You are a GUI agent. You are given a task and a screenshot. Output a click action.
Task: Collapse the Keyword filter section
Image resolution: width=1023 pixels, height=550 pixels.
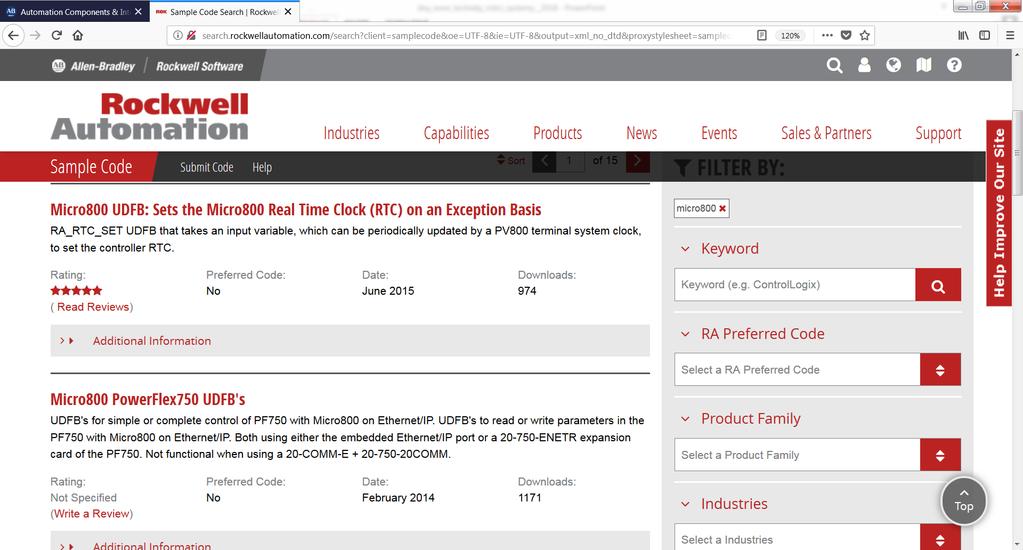tap(685, 249)
